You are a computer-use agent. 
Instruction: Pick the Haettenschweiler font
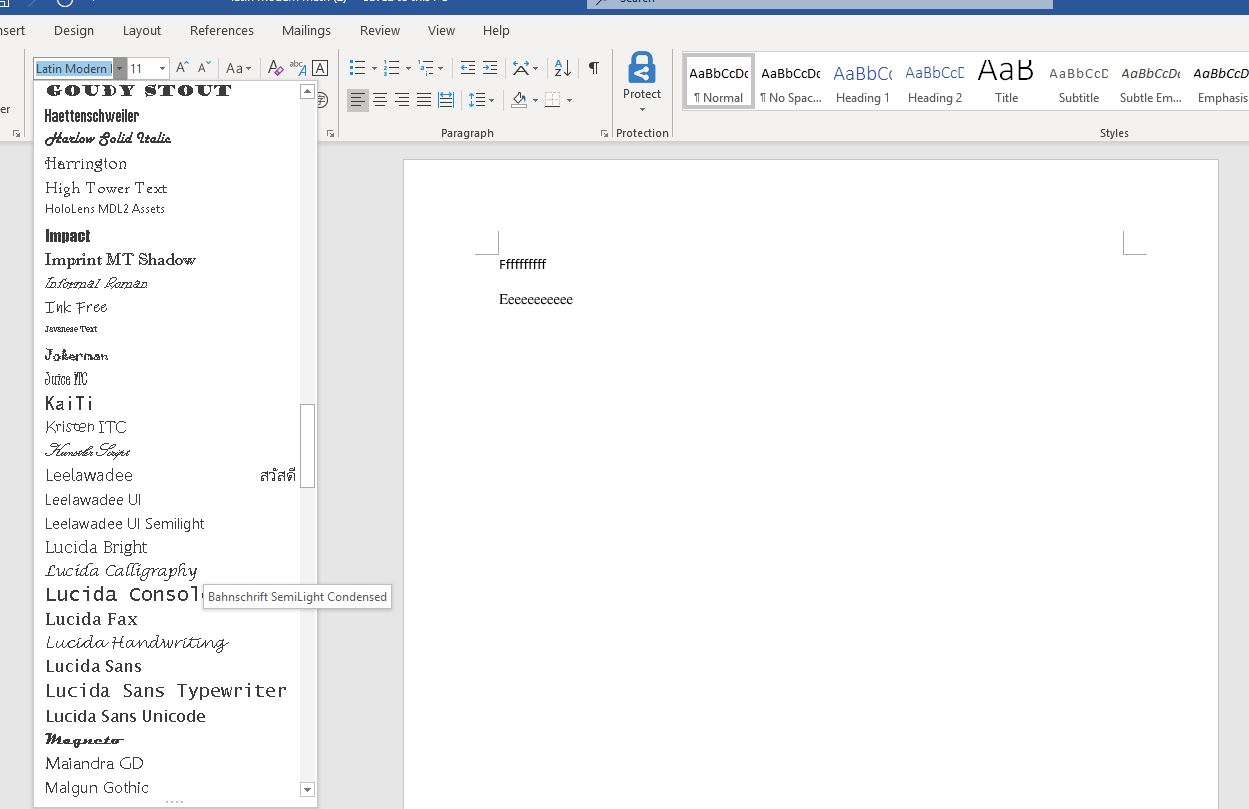92,116
